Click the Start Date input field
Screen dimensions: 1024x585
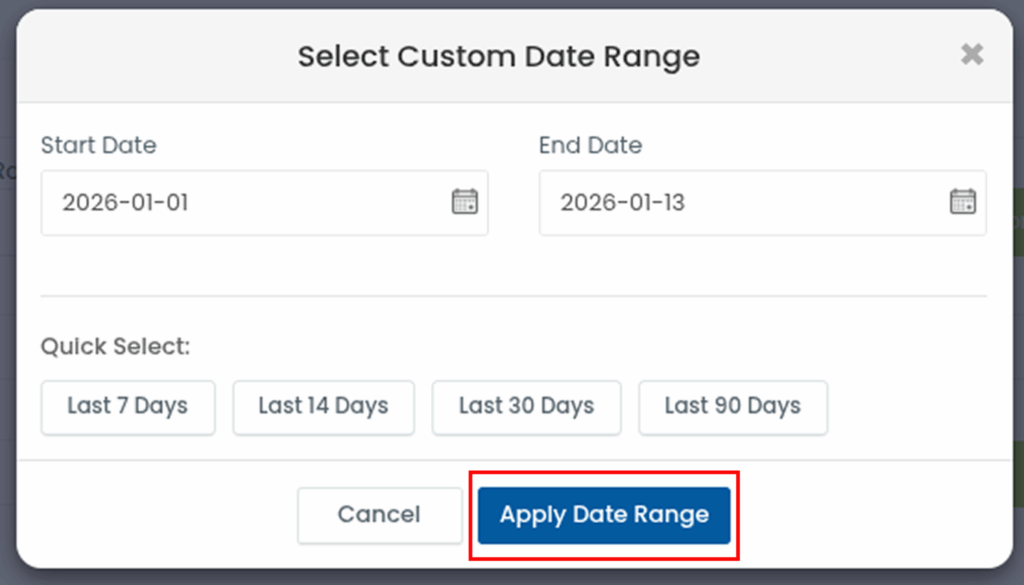[x=240, y=203]
